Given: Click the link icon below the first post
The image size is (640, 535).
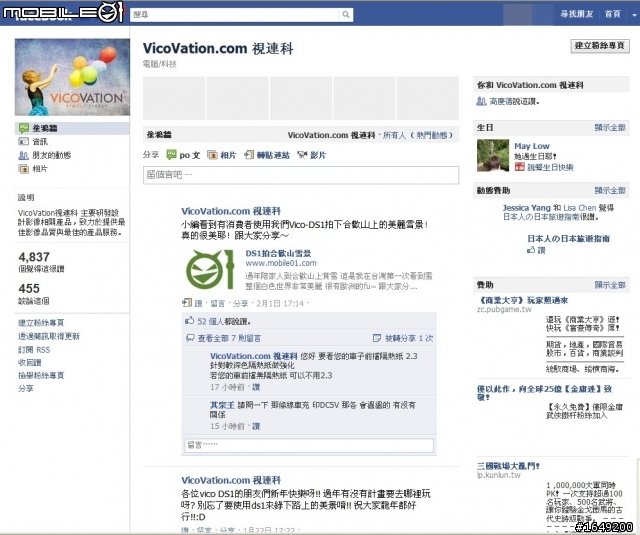Looking at the screenshot, I should (x=187, y=303).
